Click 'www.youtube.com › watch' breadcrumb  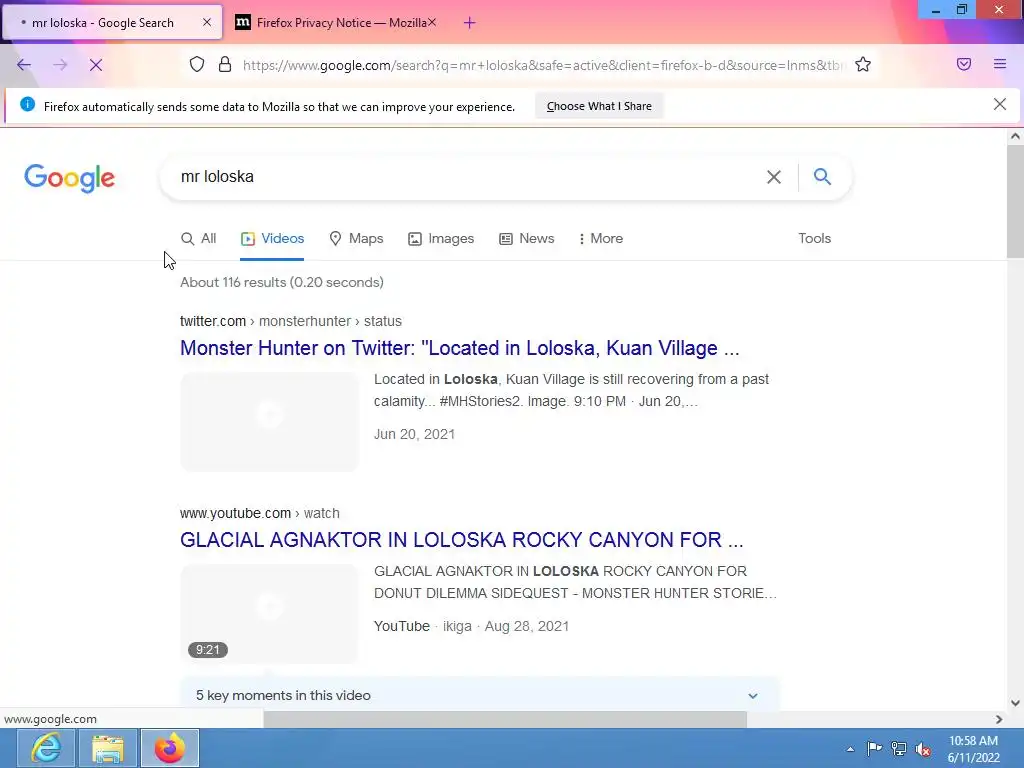(x=259, y=513)
